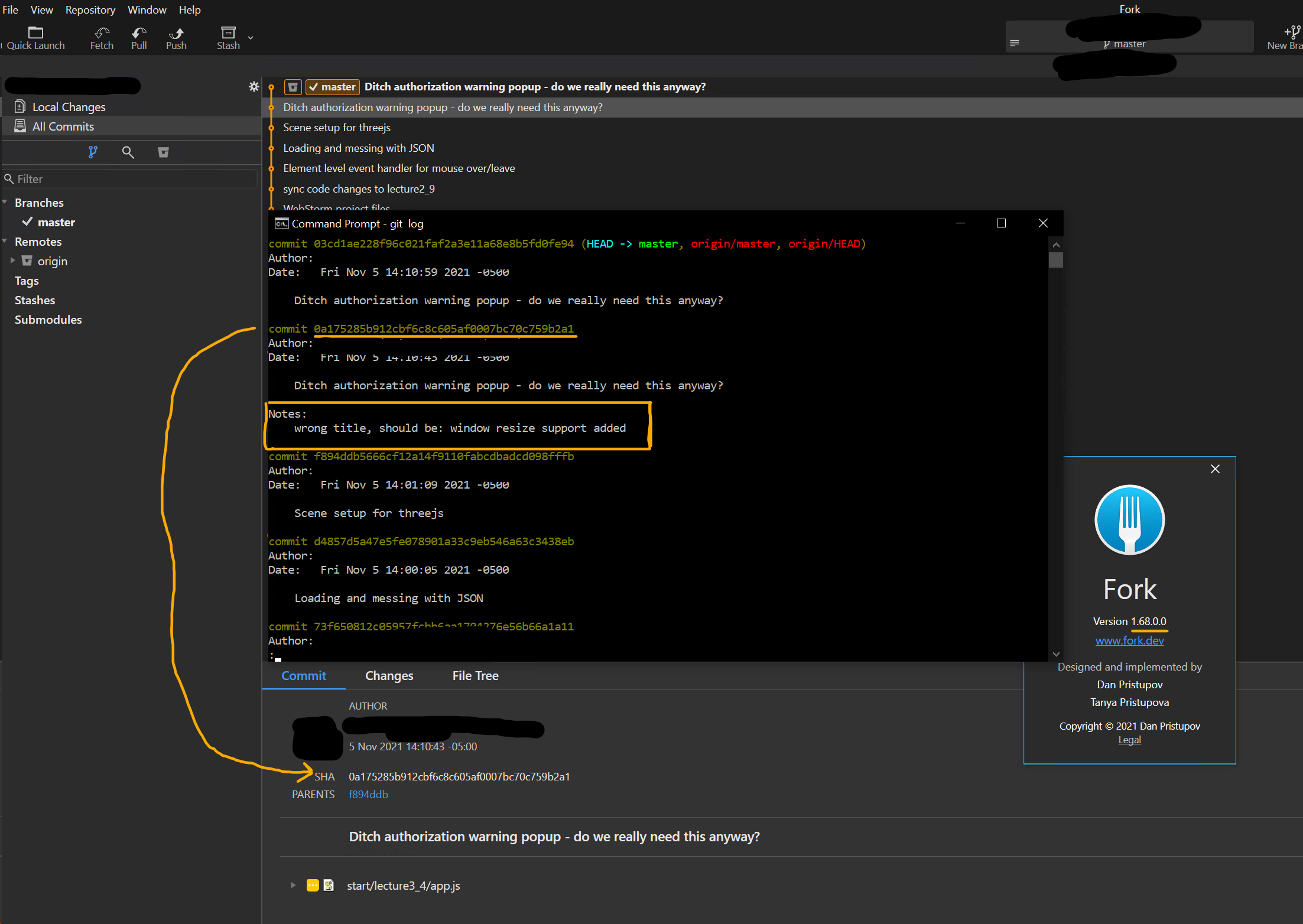Fetch from remote using the Fetch icon
This screenshot has height=924, width=1303.
pyautogui.click(x=102, y=32)
